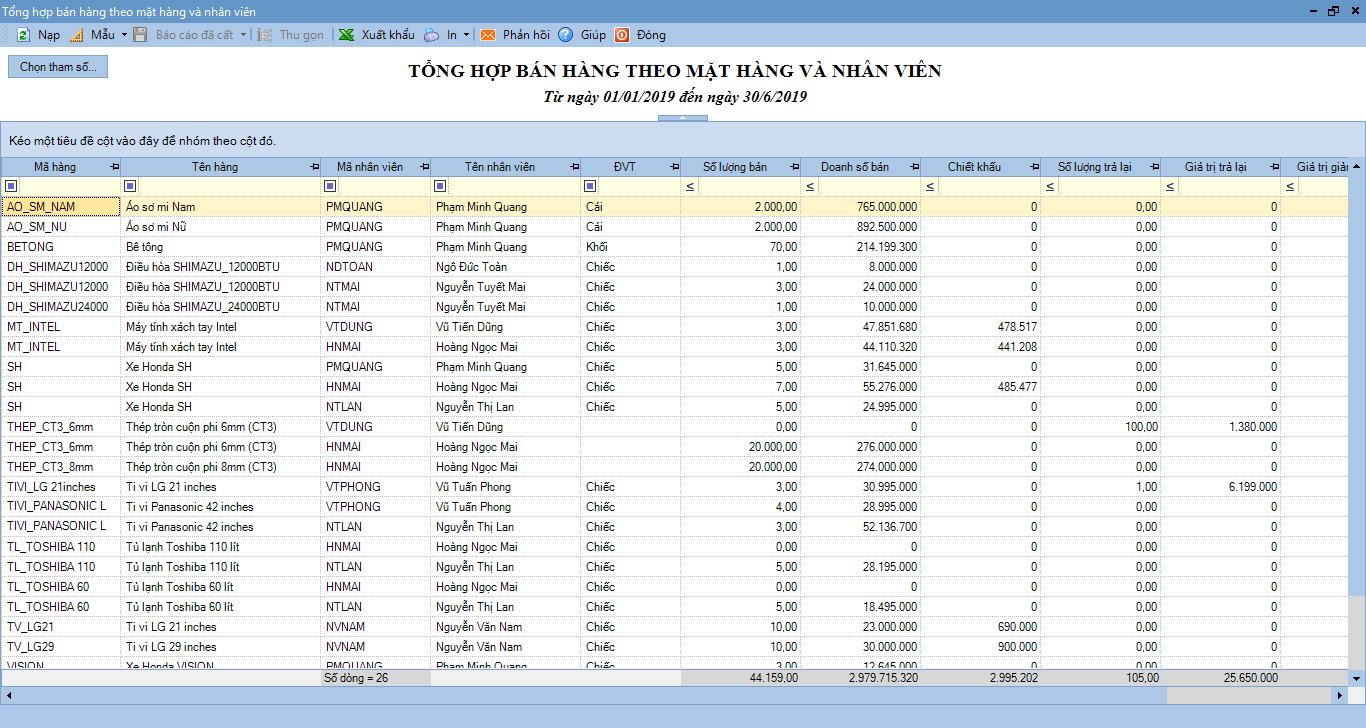Open the Báo cáo đã cất dropdown arrow
The width and height of the screenshot is (1366, 728).
(243, 35)
